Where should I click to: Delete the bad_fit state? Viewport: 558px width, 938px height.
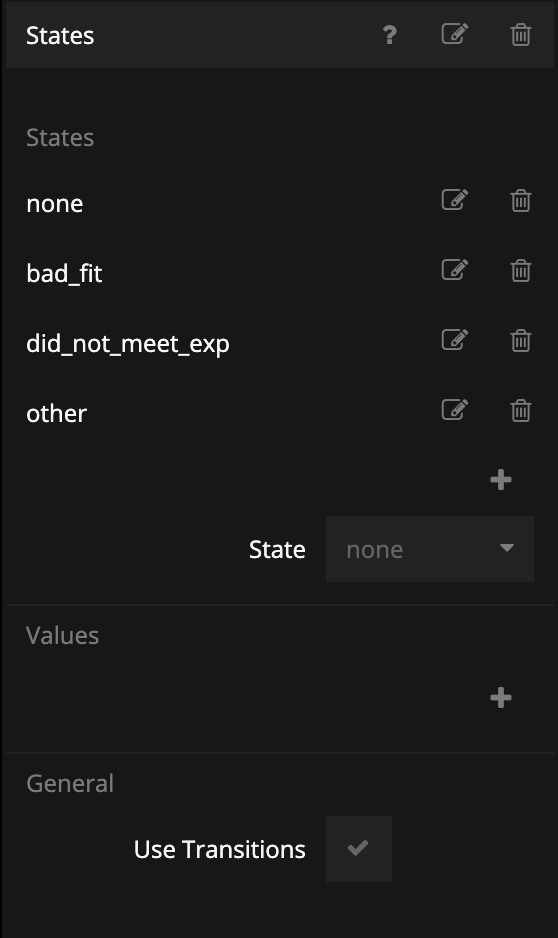click(521, 270)
